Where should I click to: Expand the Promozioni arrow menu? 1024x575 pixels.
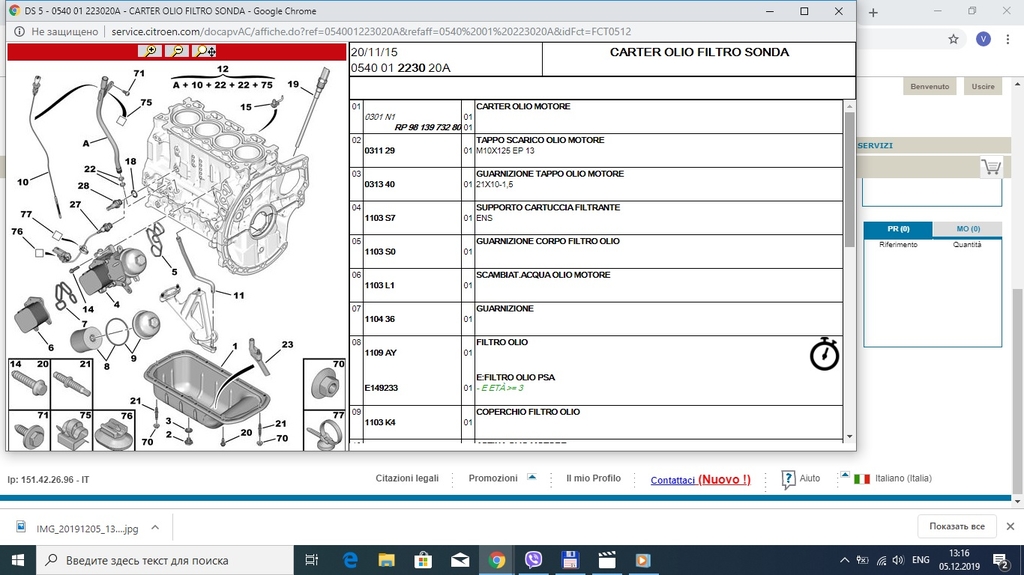pos(532,477)
